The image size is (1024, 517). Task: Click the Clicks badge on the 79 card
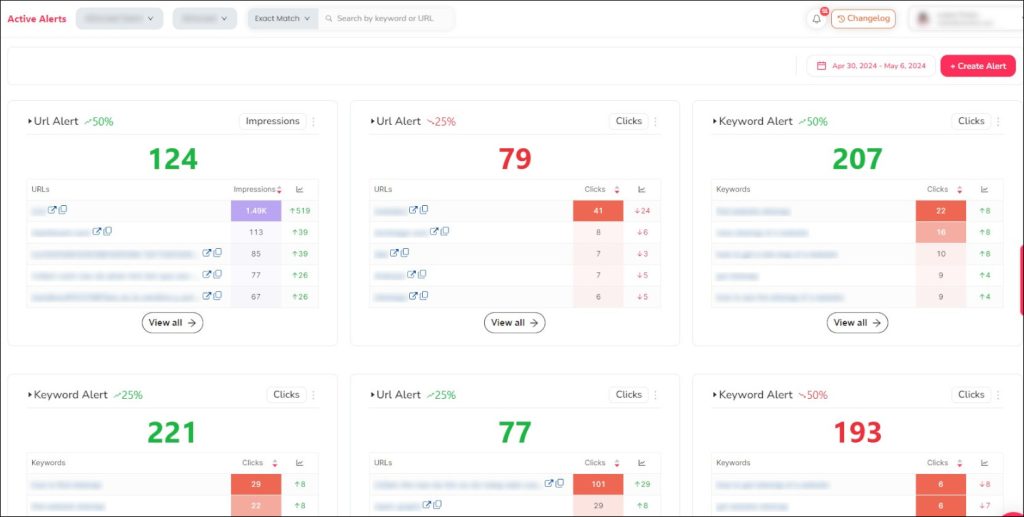628,121
